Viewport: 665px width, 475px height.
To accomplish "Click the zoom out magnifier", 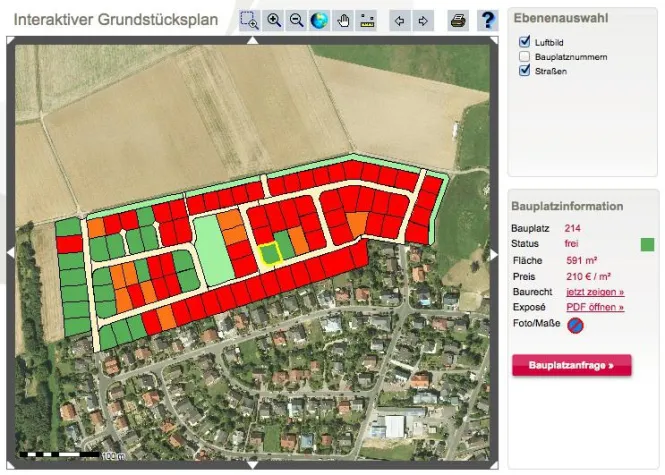I will 296,20.
